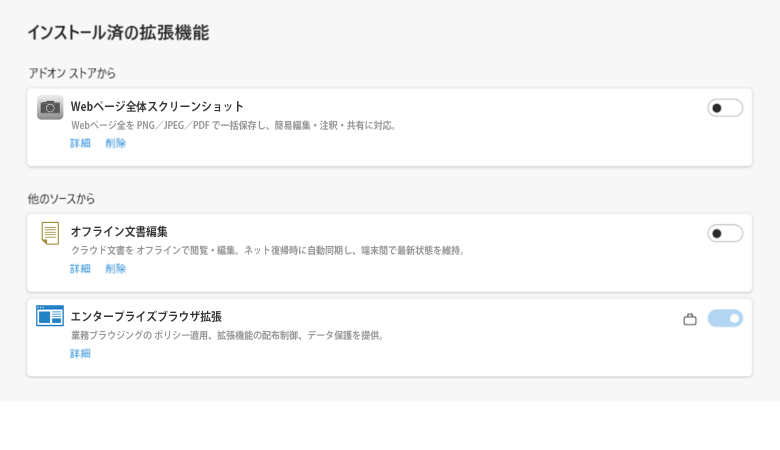The image size is (780, 450).
Task: Enable the Webページ全体スクリーンショット extension toggle
Action: [725, 108]
